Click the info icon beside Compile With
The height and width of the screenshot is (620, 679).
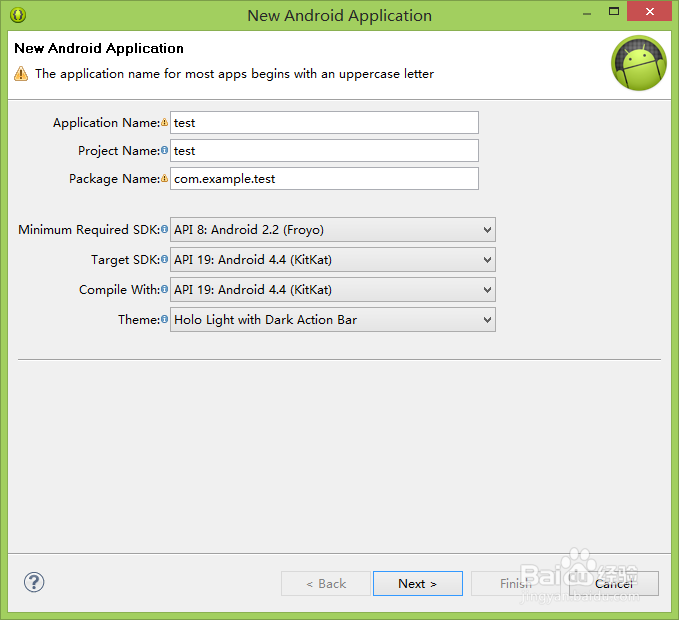(165, 289)
